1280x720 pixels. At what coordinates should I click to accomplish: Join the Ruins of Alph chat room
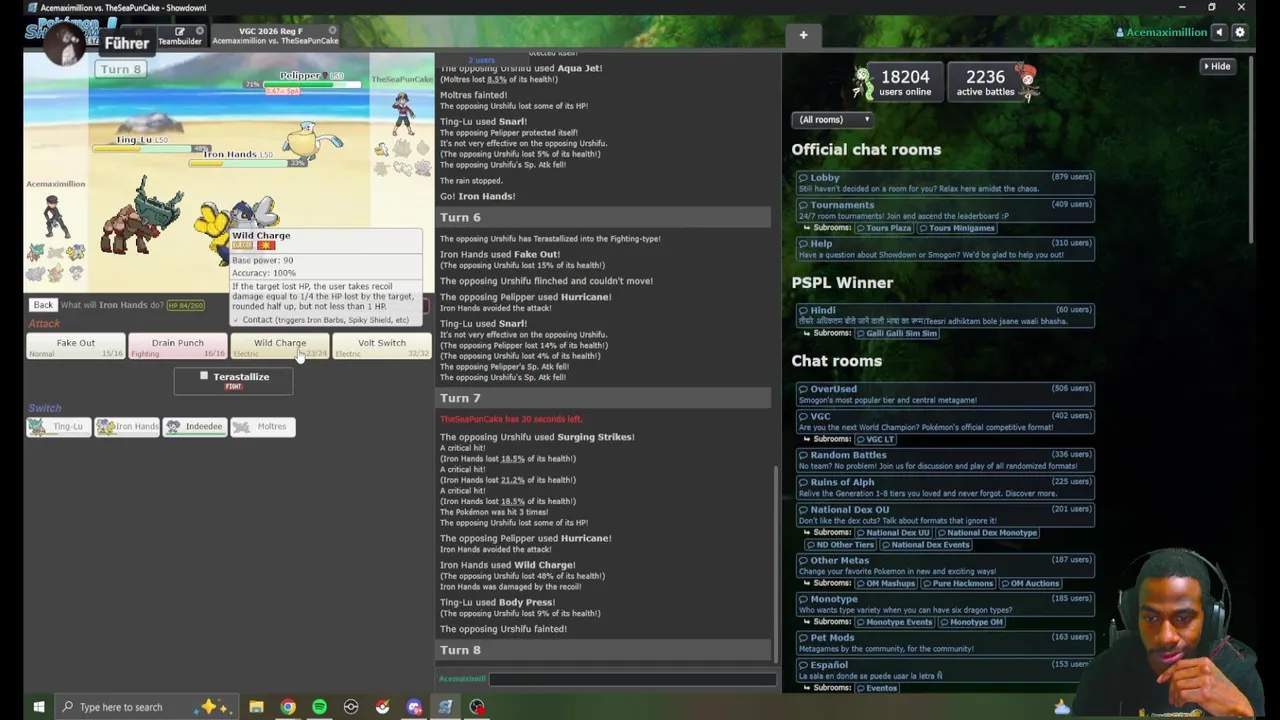[x=944, y=487]
